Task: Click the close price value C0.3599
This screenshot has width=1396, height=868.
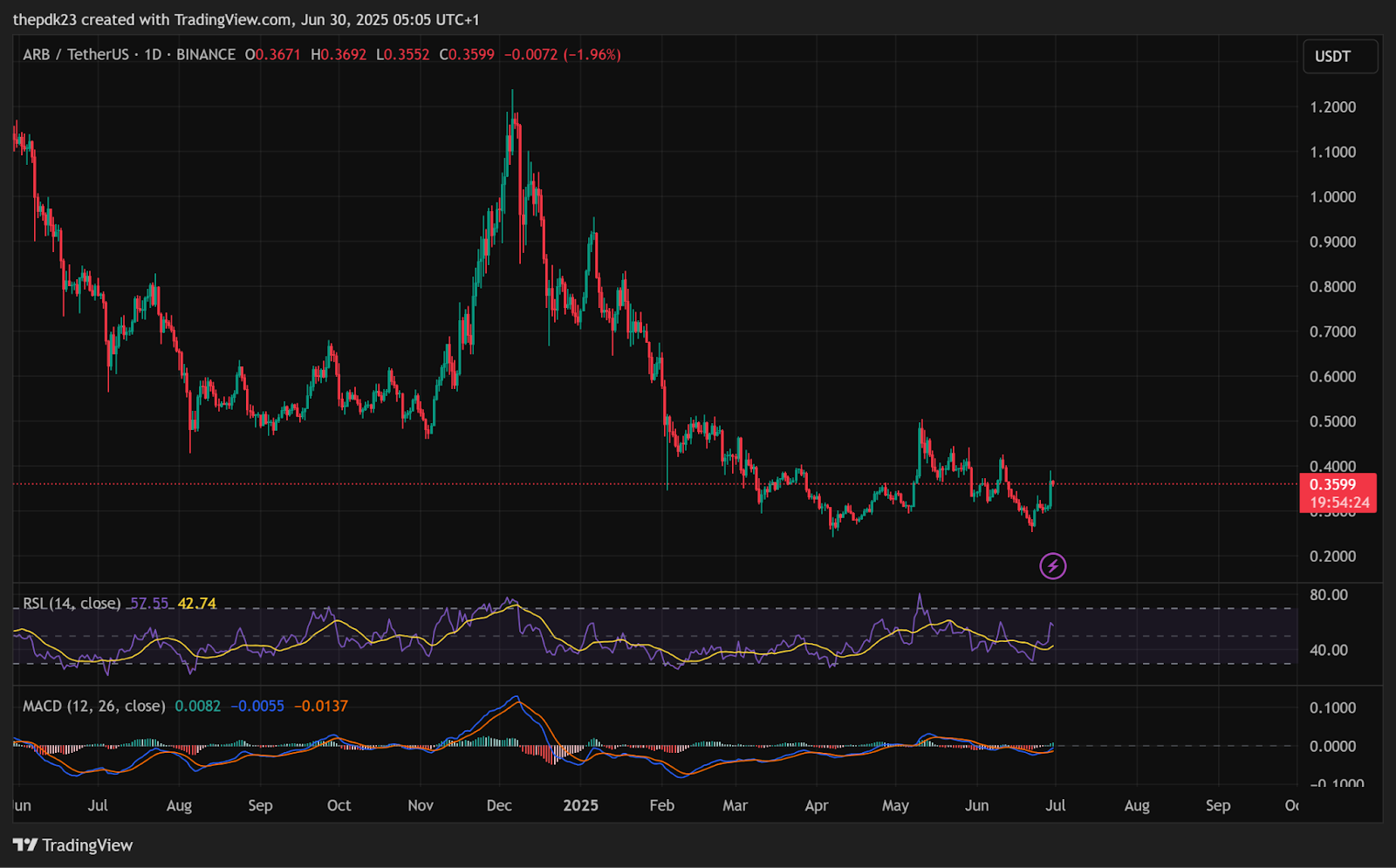Action: pyautogui.click(x=467, y=54)
